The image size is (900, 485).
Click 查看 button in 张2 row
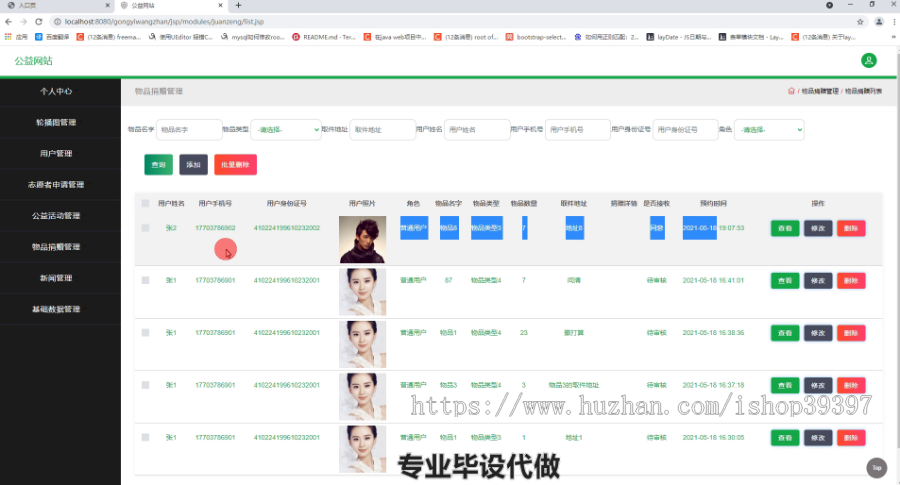coord(785,228)
